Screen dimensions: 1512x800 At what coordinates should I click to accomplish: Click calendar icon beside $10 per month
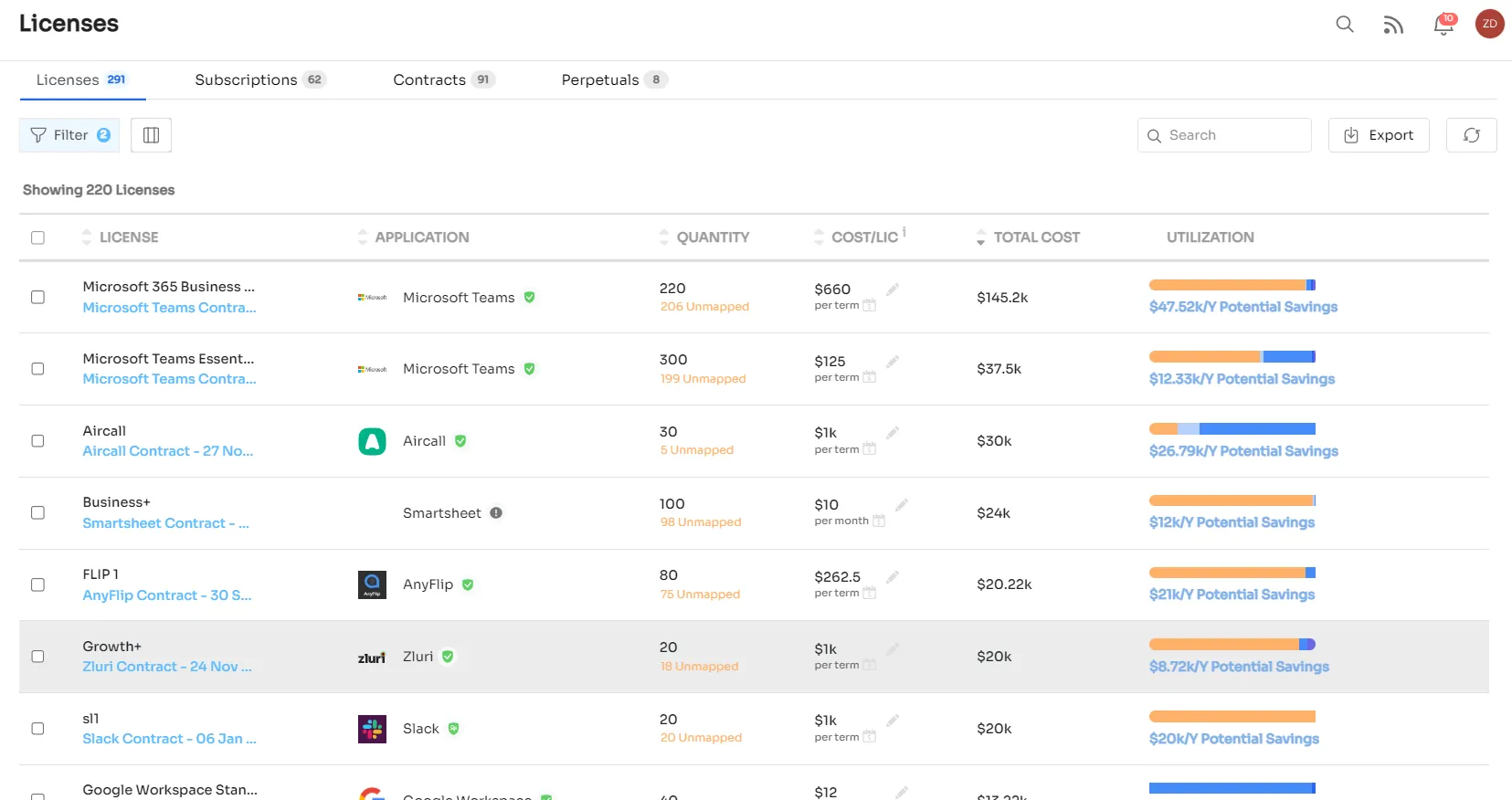pyautogui.click(x=879, y=521)
